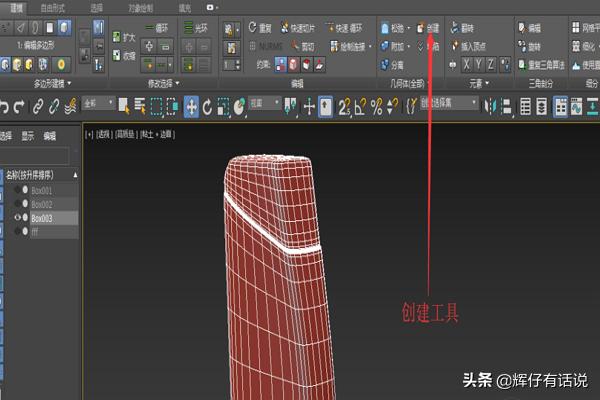Switch to the 自由形式 ribbon tab
Screen dimensions: 600x400
52,7
